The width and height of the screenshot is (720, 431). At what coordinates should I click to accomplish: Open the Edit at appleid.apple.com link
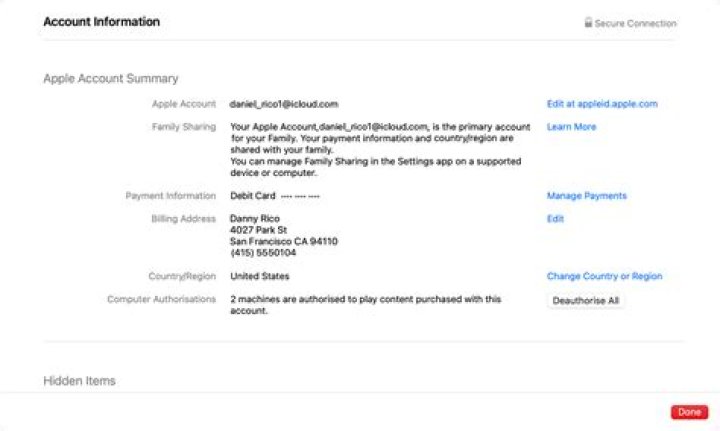pyautogui.click(x=602, y=104)
